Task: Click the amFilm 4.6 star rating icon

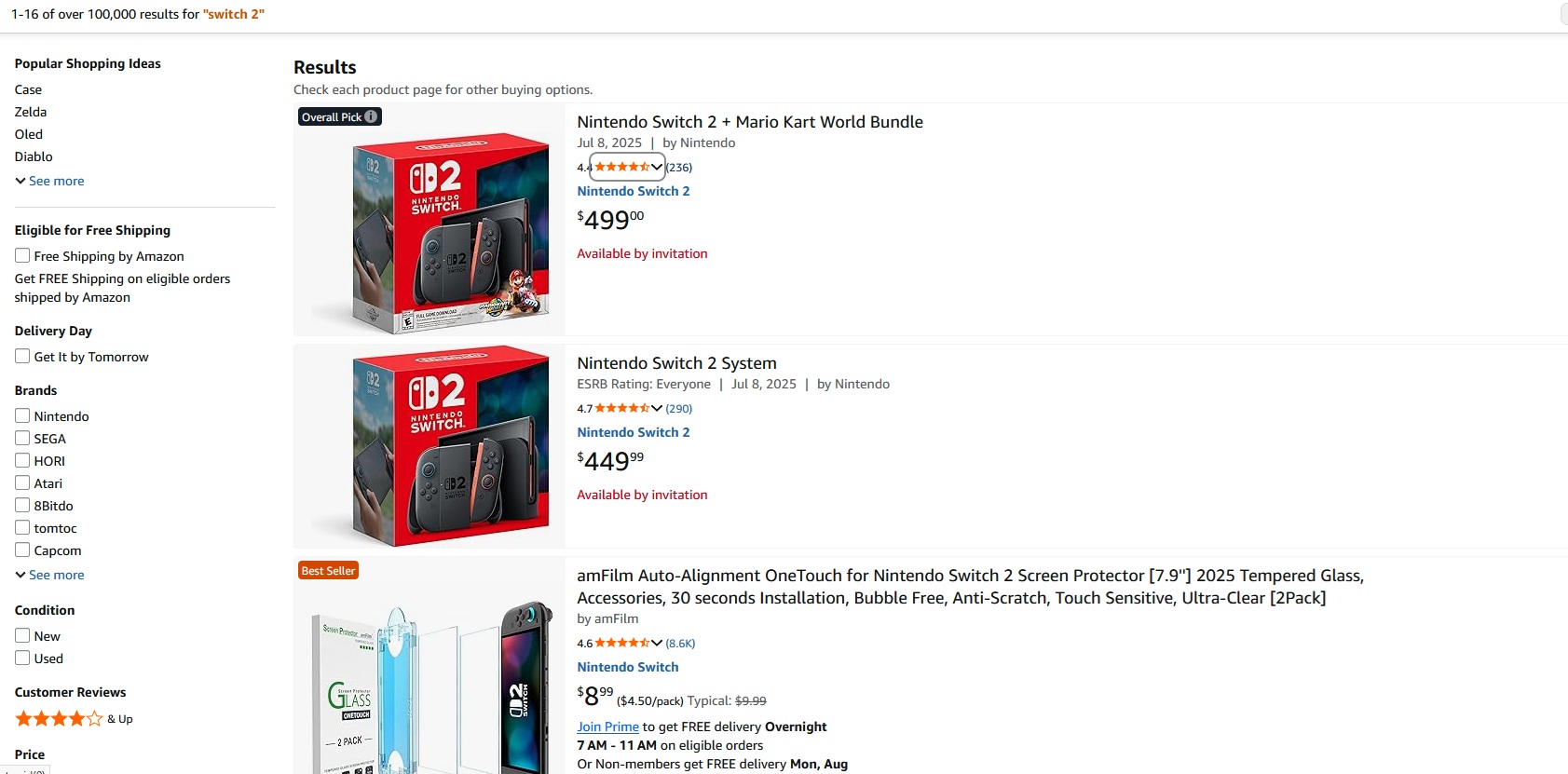Action: point(621,644)
